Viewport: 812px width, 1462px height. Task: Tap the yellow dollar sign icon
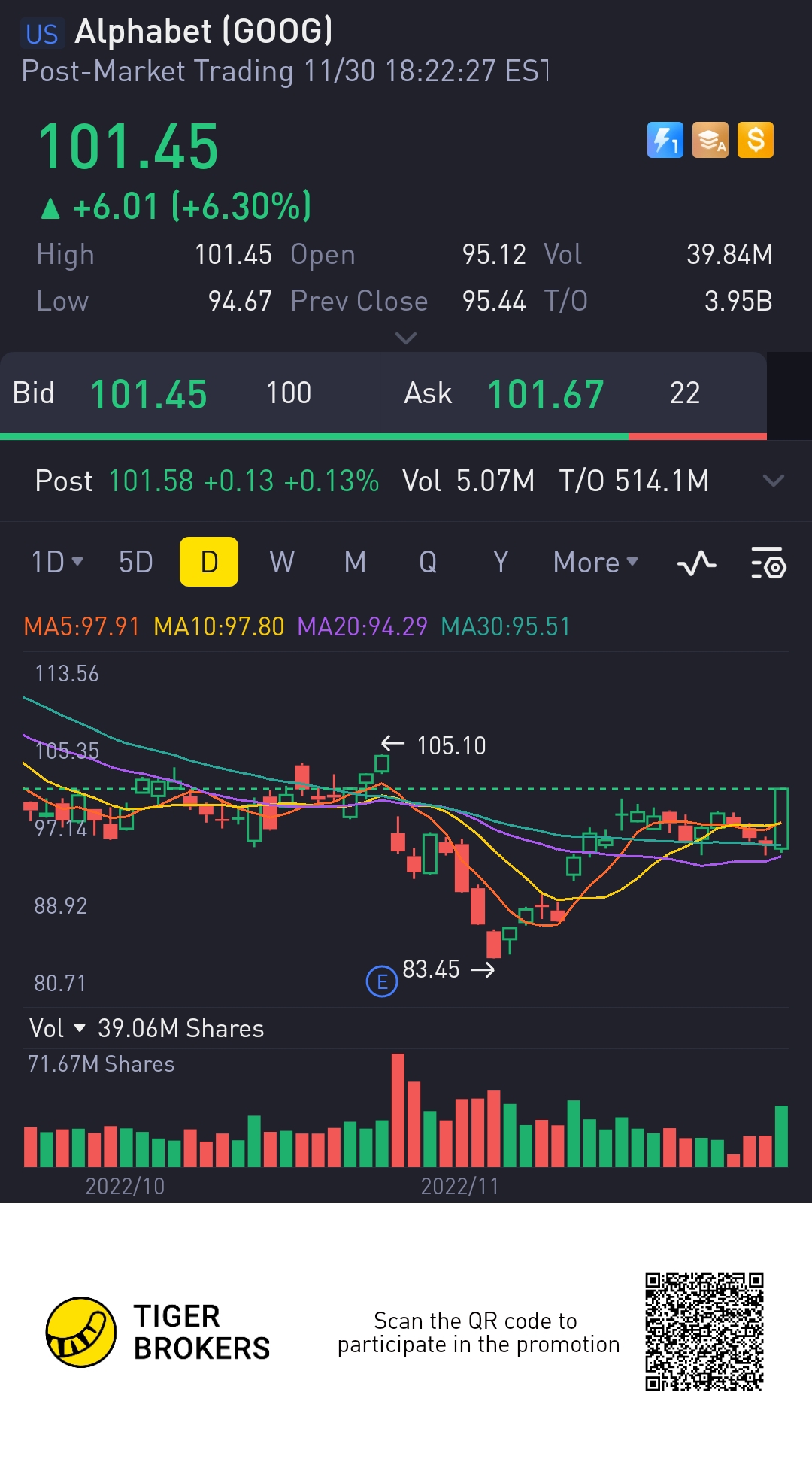pos(756,140)
